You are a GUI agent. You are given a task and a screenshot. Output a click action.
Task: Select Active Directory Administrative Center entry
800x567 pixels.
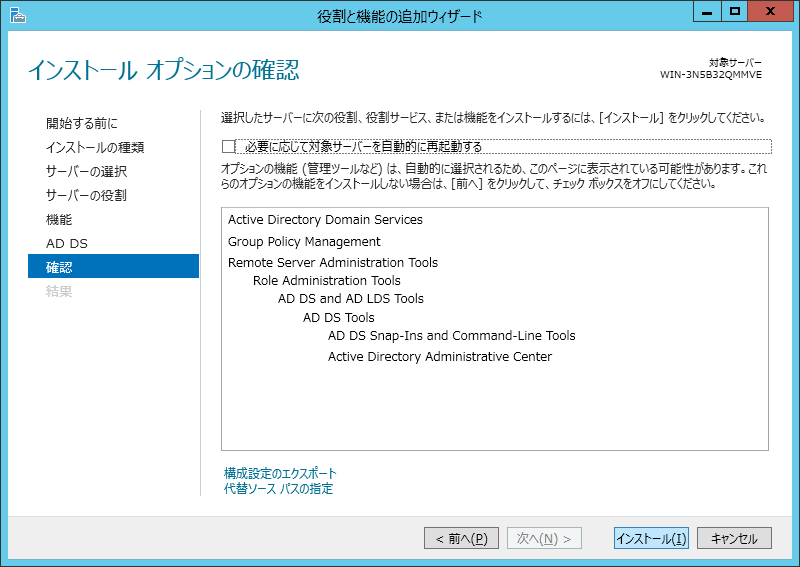pos(440,356)
